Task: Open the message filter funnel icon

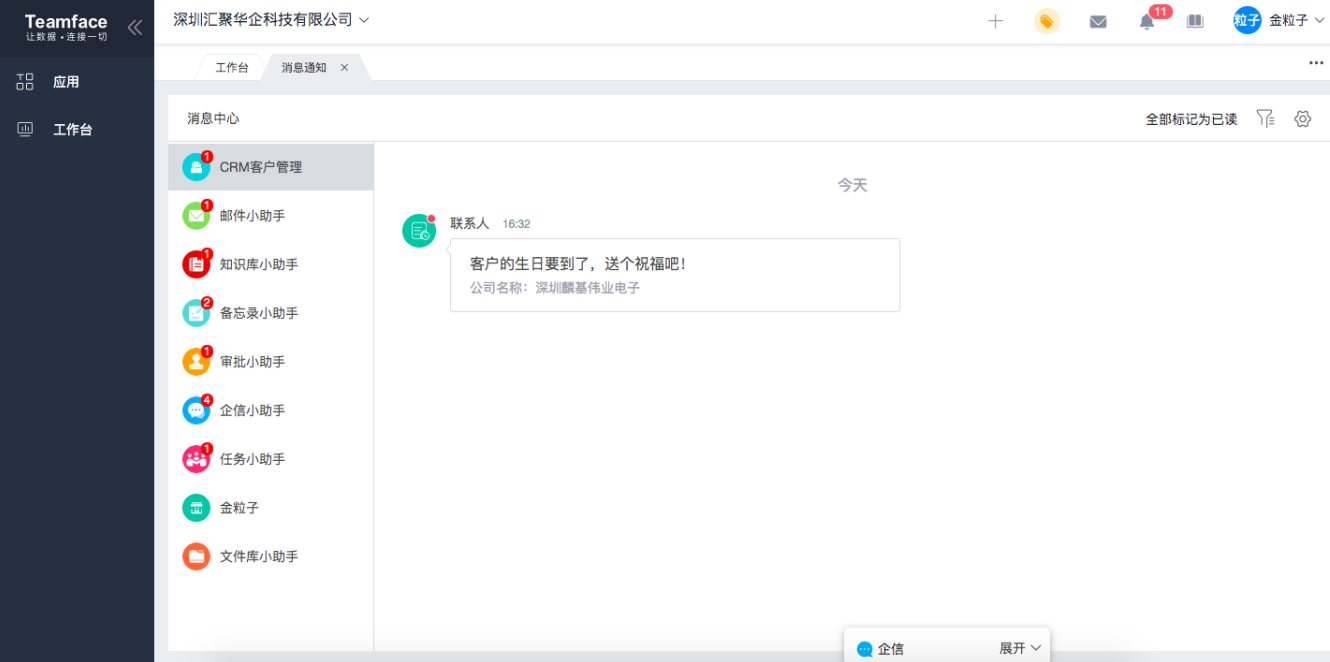Action: pyautogui.click(x=1265, y=119)
